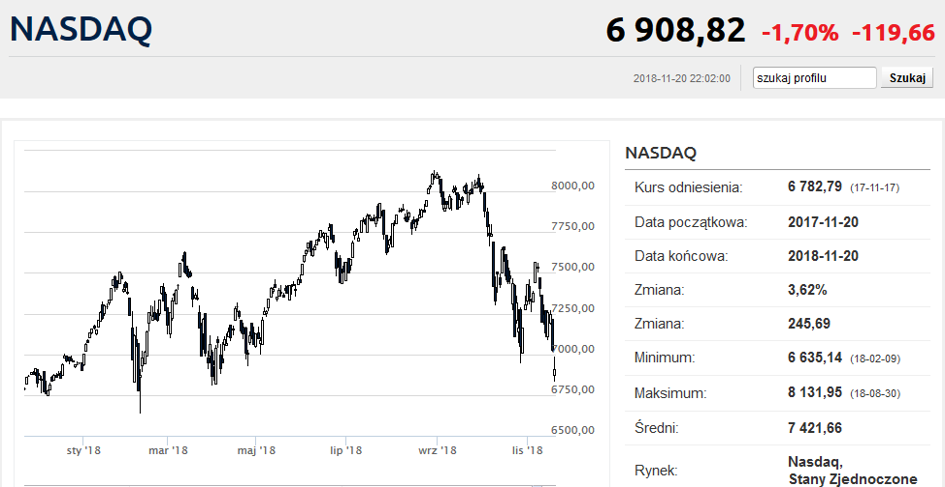This screenshot has width=945, height=487.
Task: Click the 'mar '18' chart axis label
Action: tap(168, 451)
